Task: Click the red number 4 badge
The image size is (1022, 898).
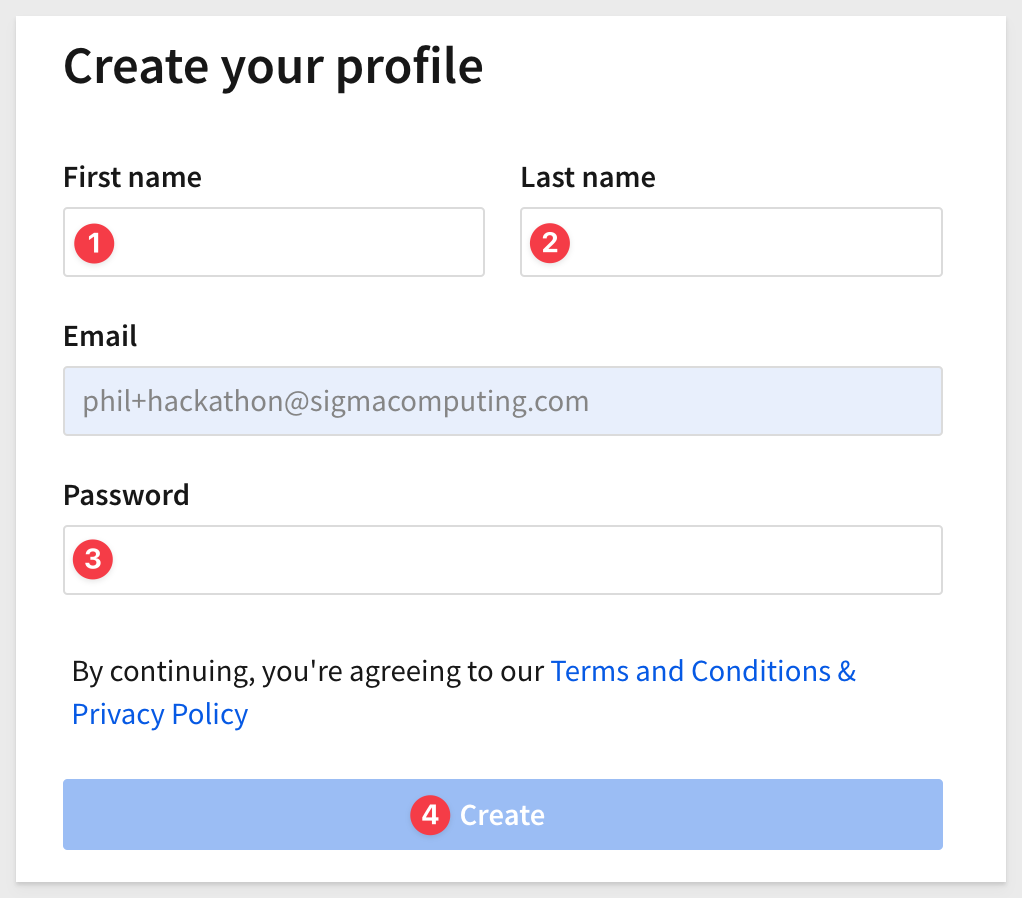Action: 430,815
